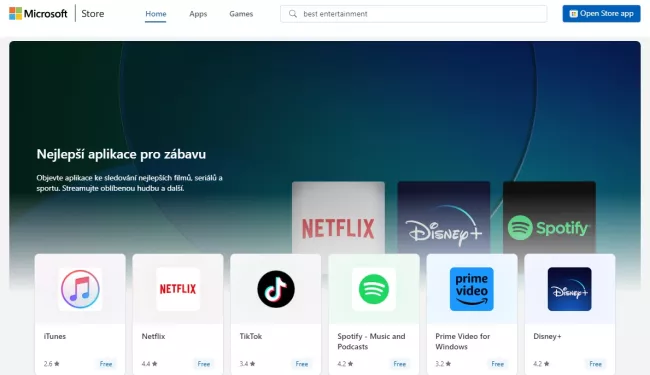
Task: Switch to the Games tab
Action: click(241, 14)
